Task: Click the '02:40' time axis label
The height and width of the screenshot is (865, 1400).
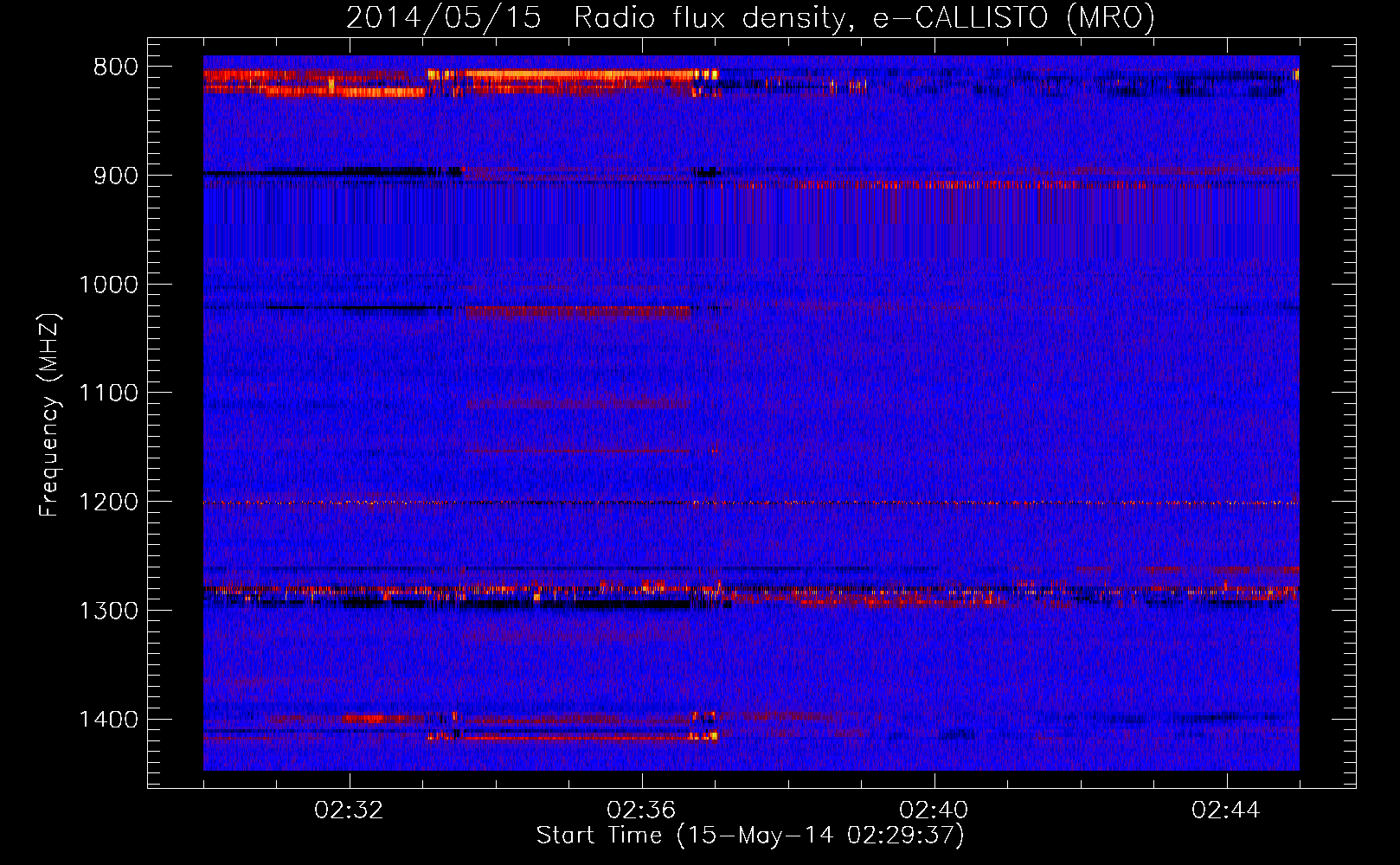Action: (x=934, y=811)
